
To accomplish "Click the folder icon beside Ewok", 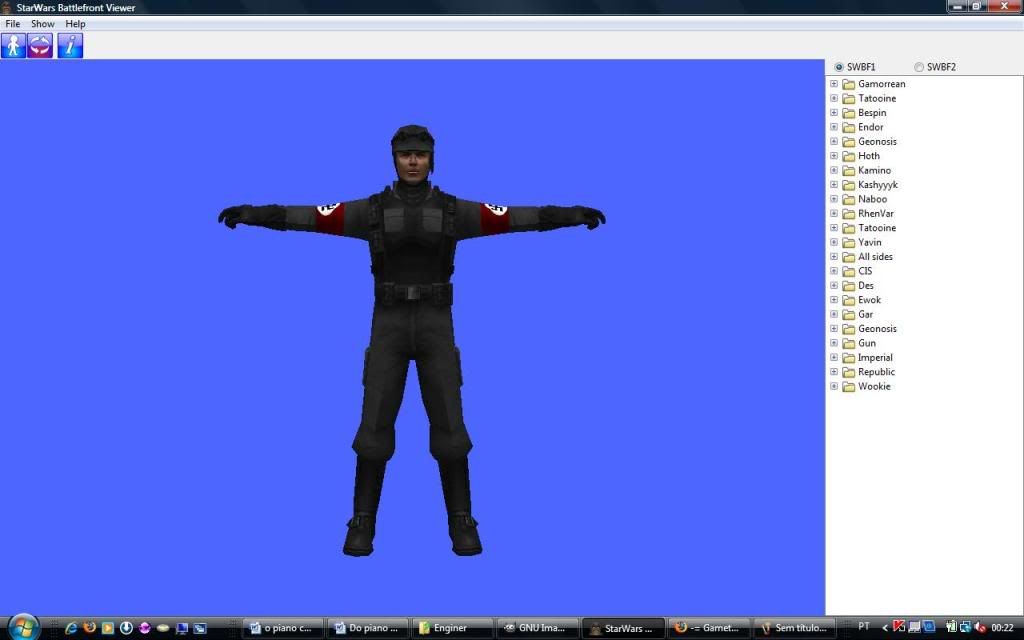I will (x=848, y=300).
